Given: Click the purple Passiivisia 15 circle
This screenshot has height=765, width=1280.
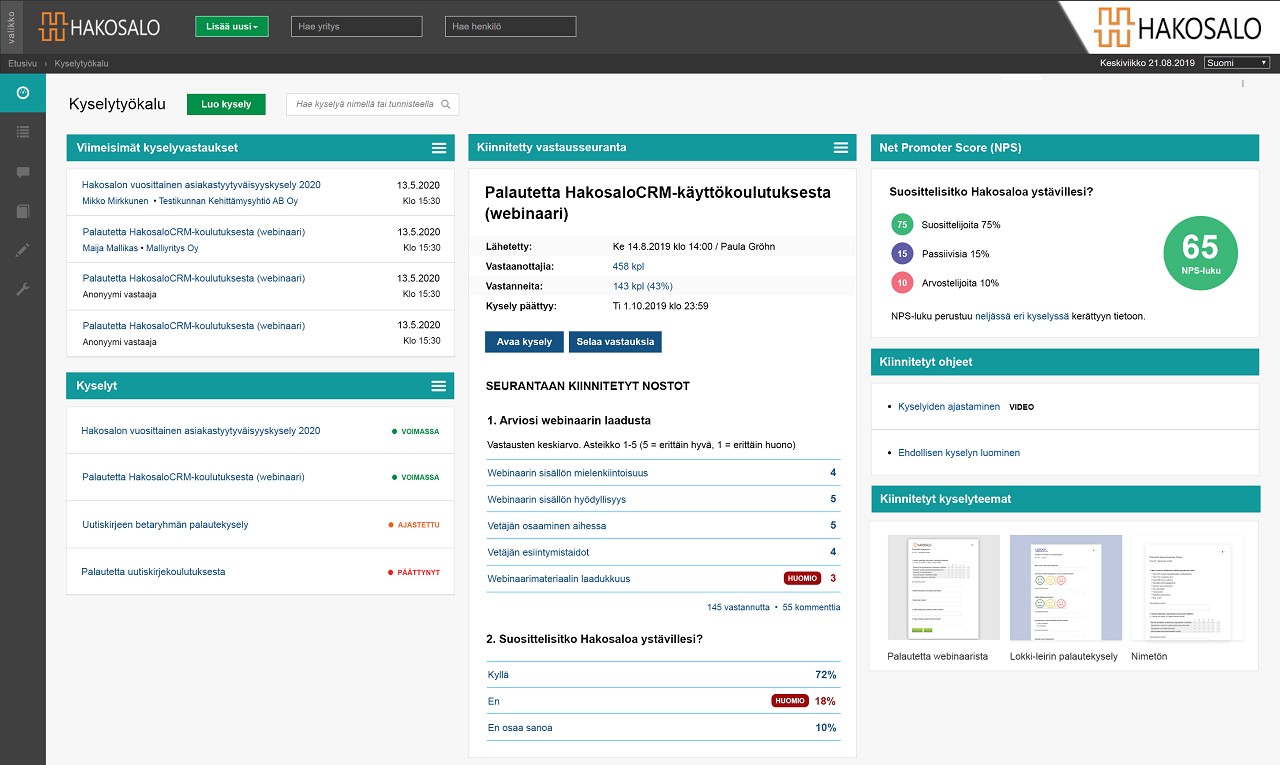Looking at the screenshot, I should [x=902, y=254].
